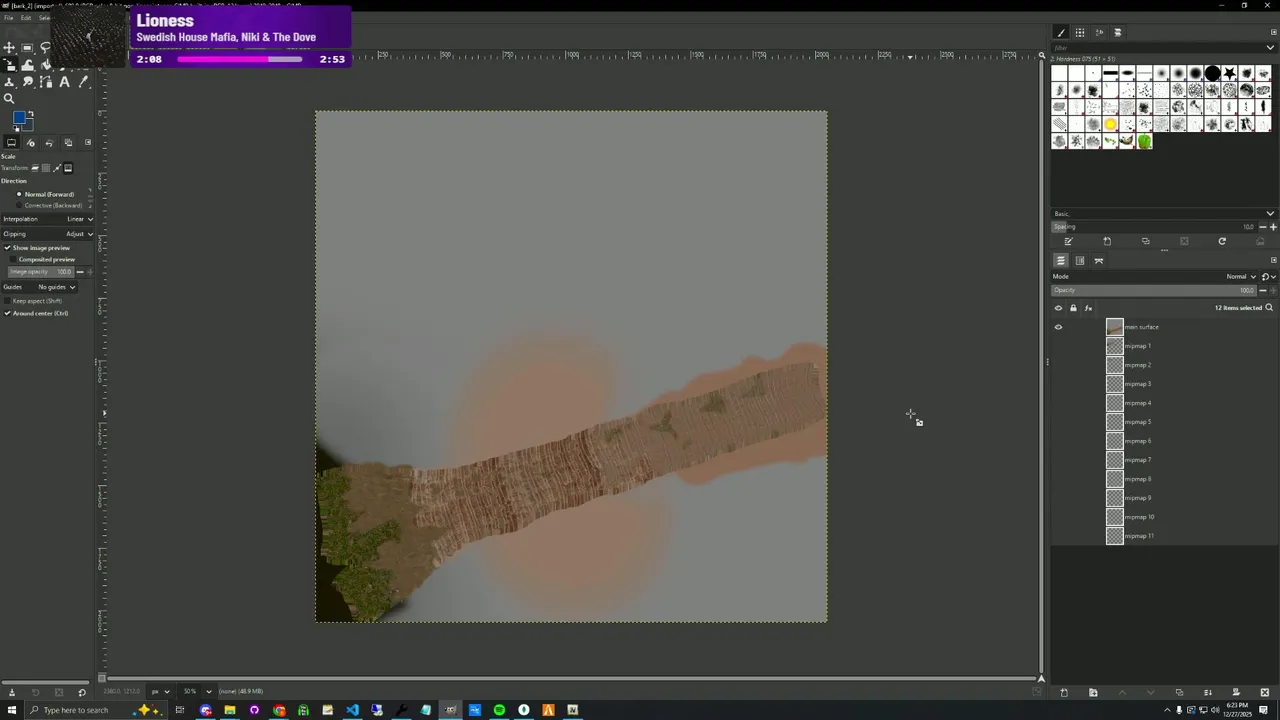Switch to Paths dock tab
Screen dimensions: 1280x720
coord(1099,260)
